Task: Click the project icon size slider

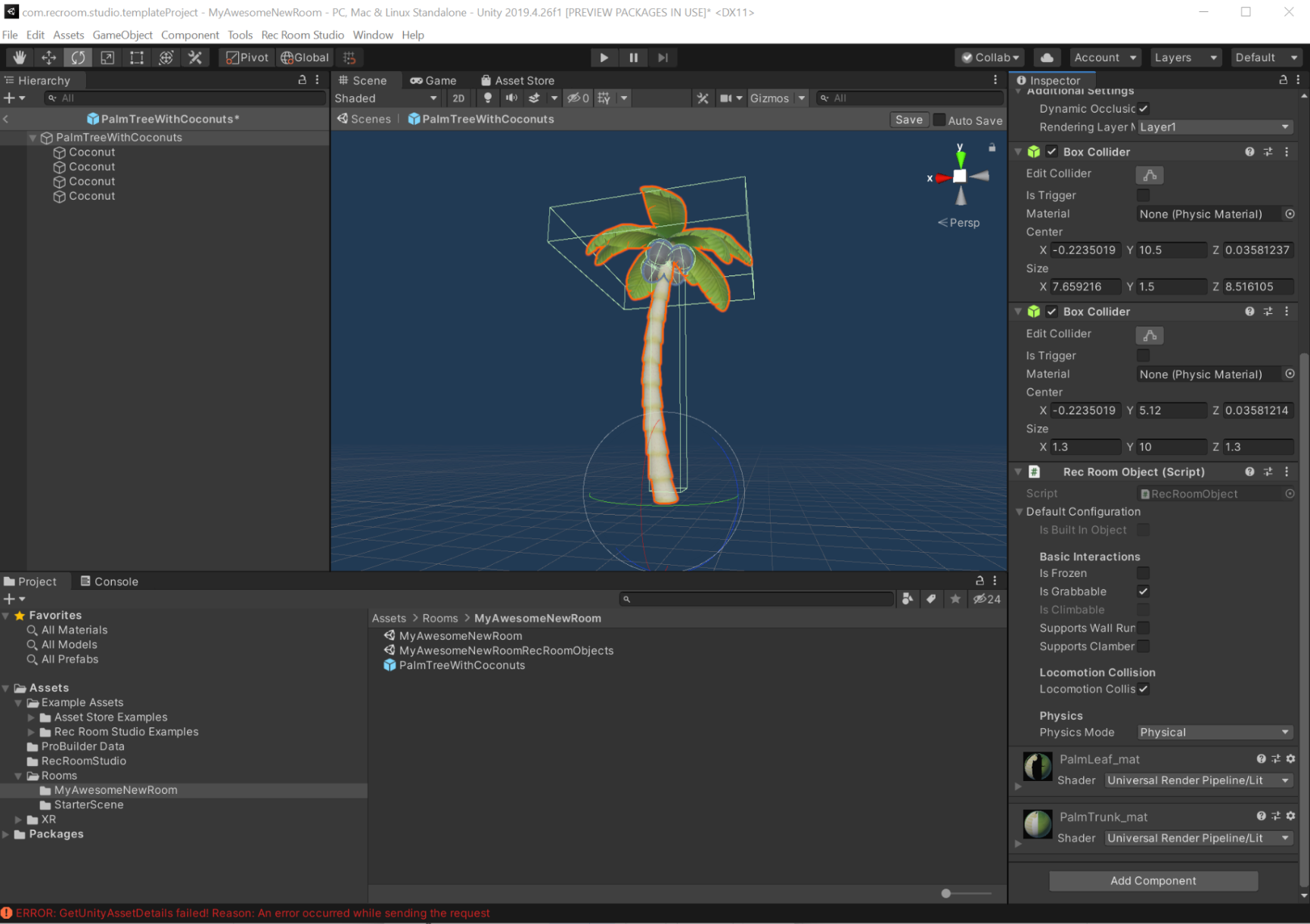Action: [946, 894]
